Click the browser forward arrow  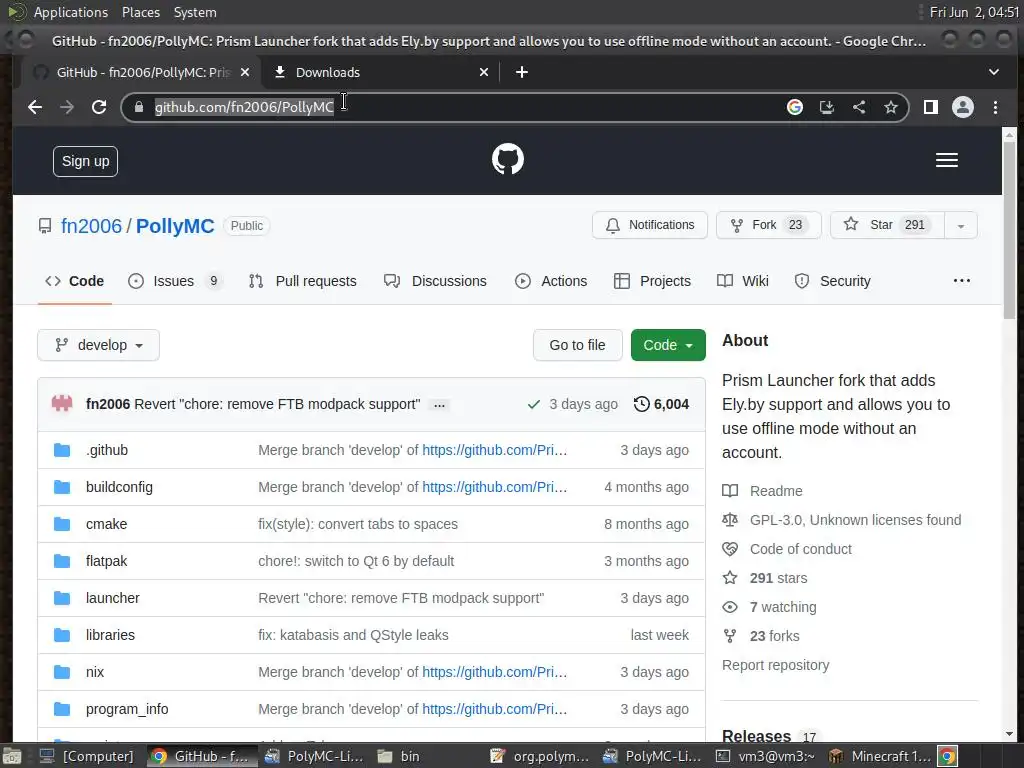(x=67, y=107)
